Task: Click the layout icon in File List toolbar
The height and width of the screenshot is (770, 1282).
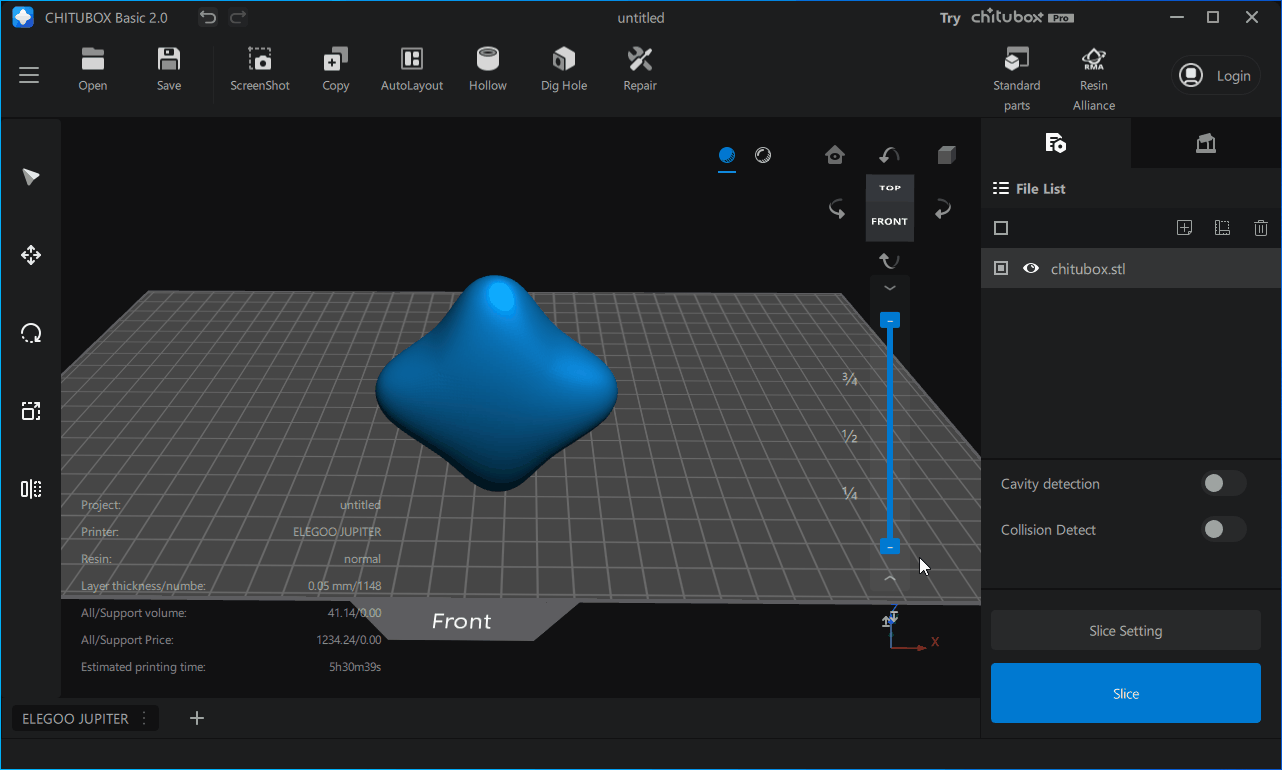Action: click(x=1222, y=228)
